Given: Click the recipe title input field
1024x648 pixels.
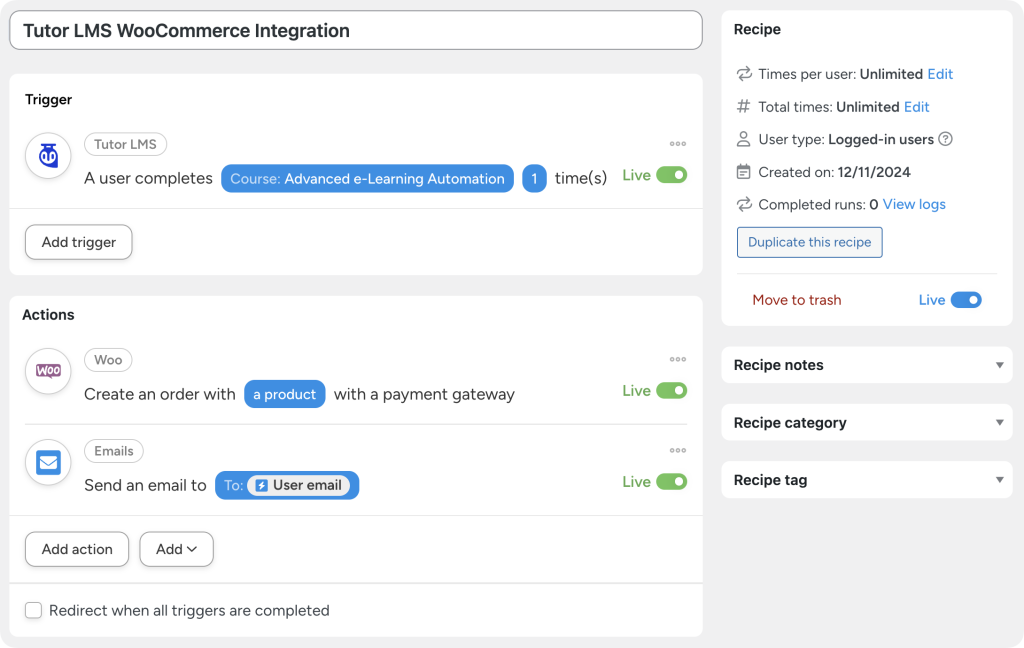Looking at the screenshot, I should (355, 30).
